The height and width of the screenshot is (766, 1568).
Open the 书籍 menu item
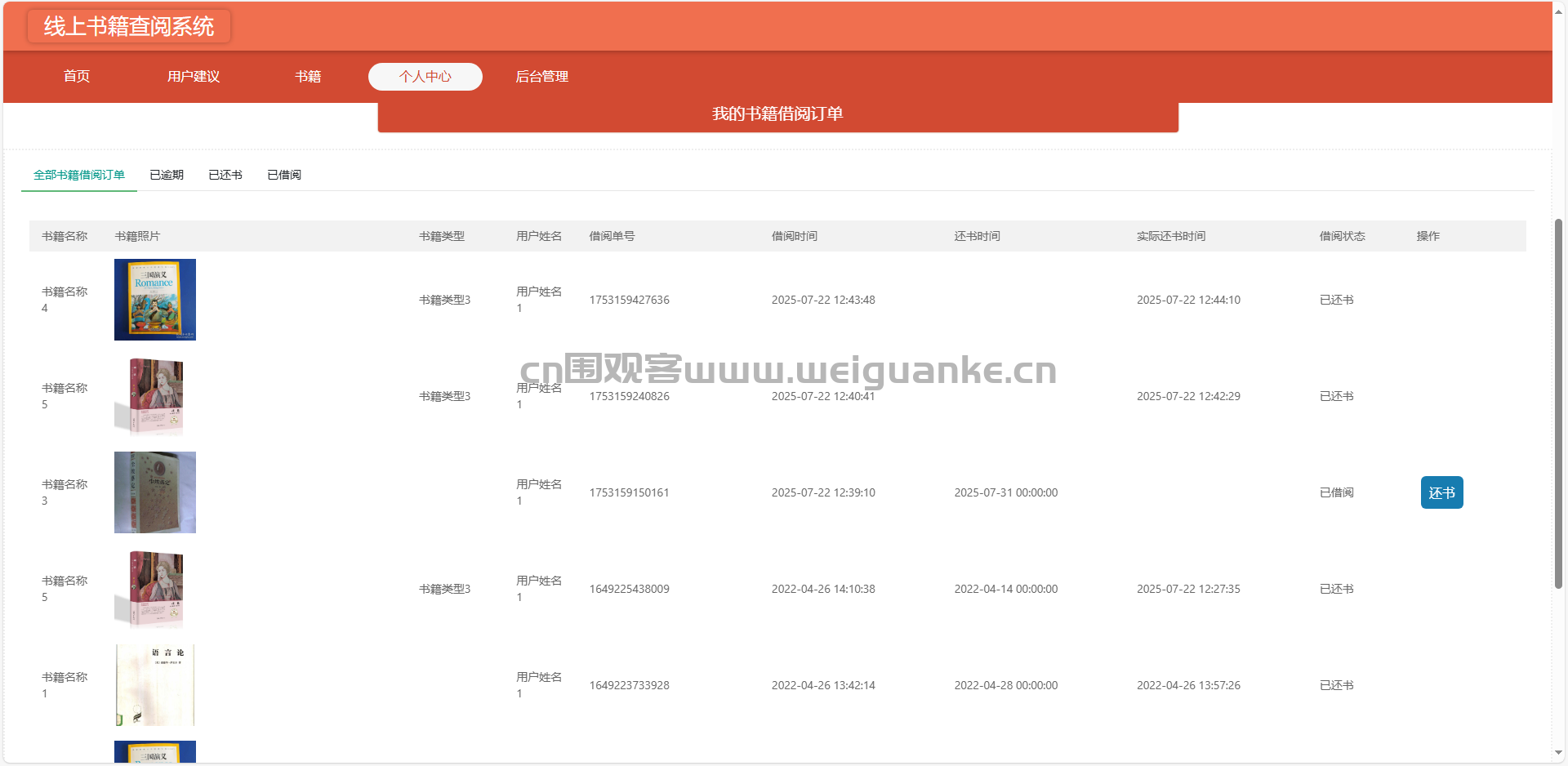(x=308, y=77)
